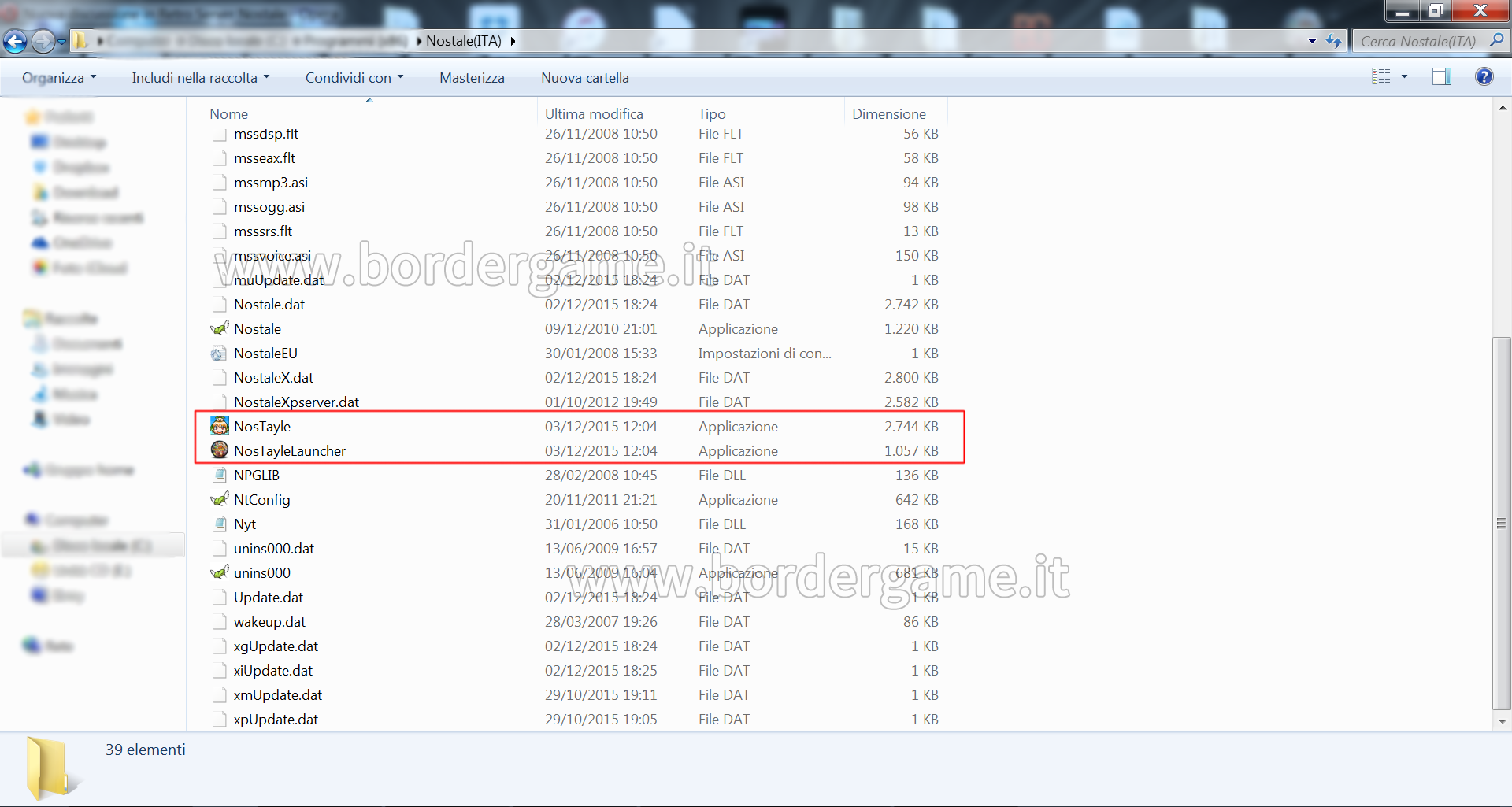Select the Nostale.dat file icon
Viewport: 1512px width, 807px height.
(x=220, y=304)
